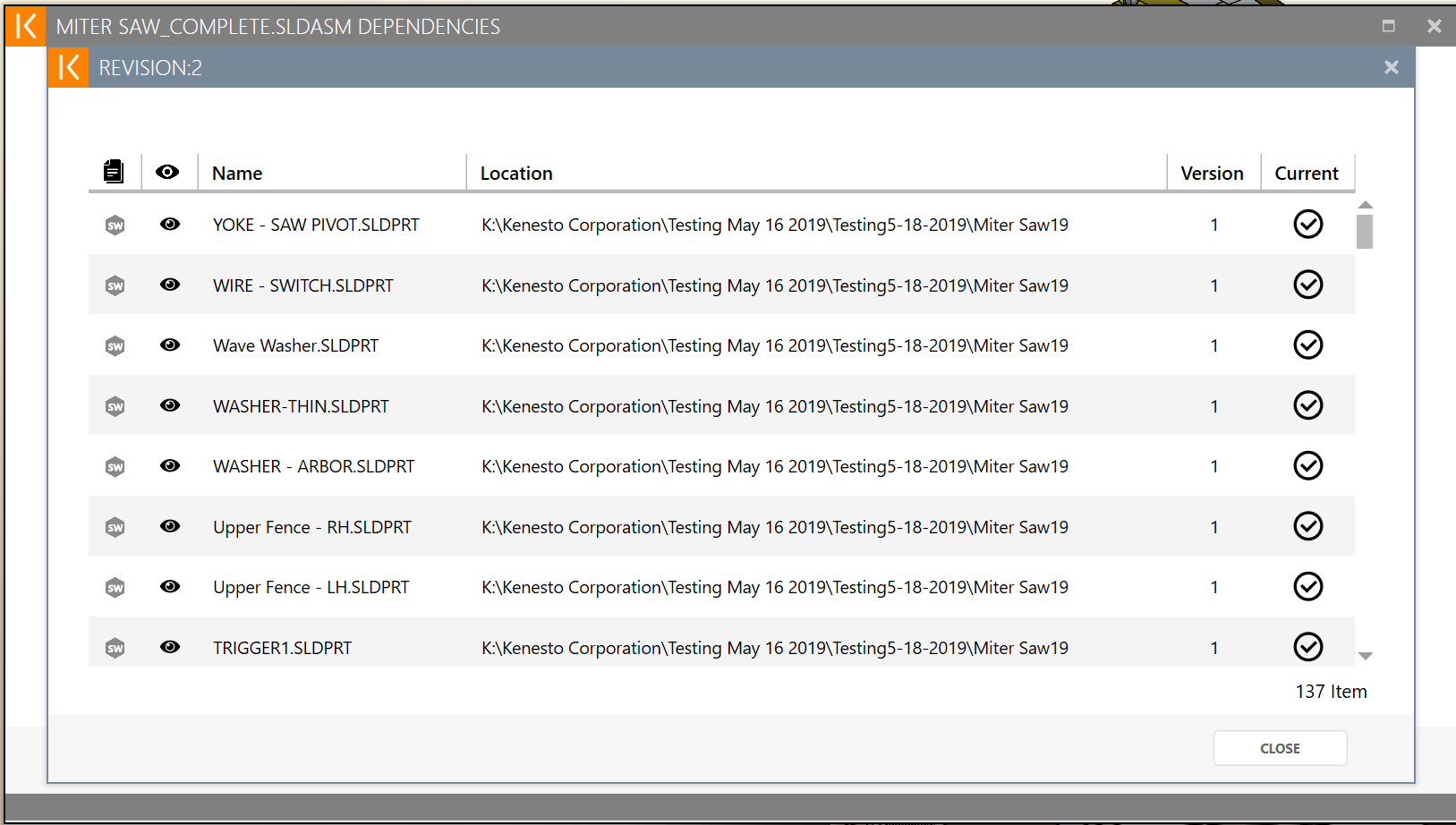Click the SolidWorks icon for Wave Washer.SLDPRT
The height and width of the screenshot is (825, 1456).
115,346
